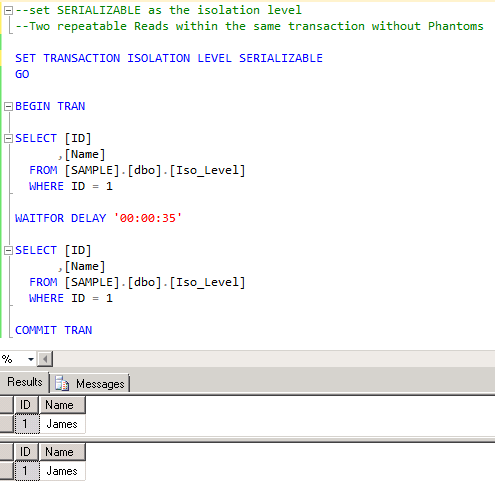Click the '00:00:35' delay string
Viewport: 495px width, 484px height.
pos(148,218)
